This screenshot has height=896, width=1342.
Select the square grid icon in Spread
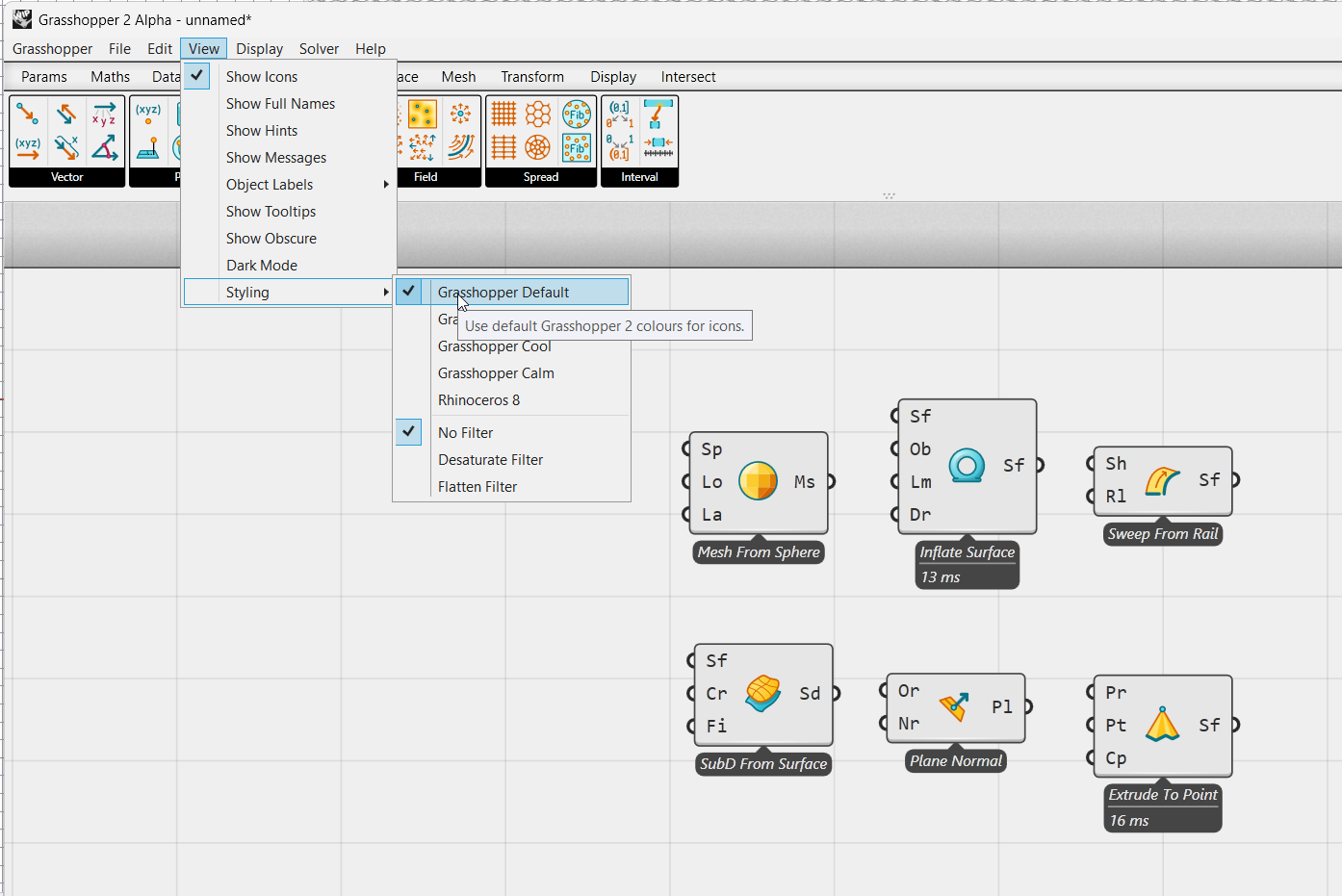pyautogui.click(x=504, y=115)
